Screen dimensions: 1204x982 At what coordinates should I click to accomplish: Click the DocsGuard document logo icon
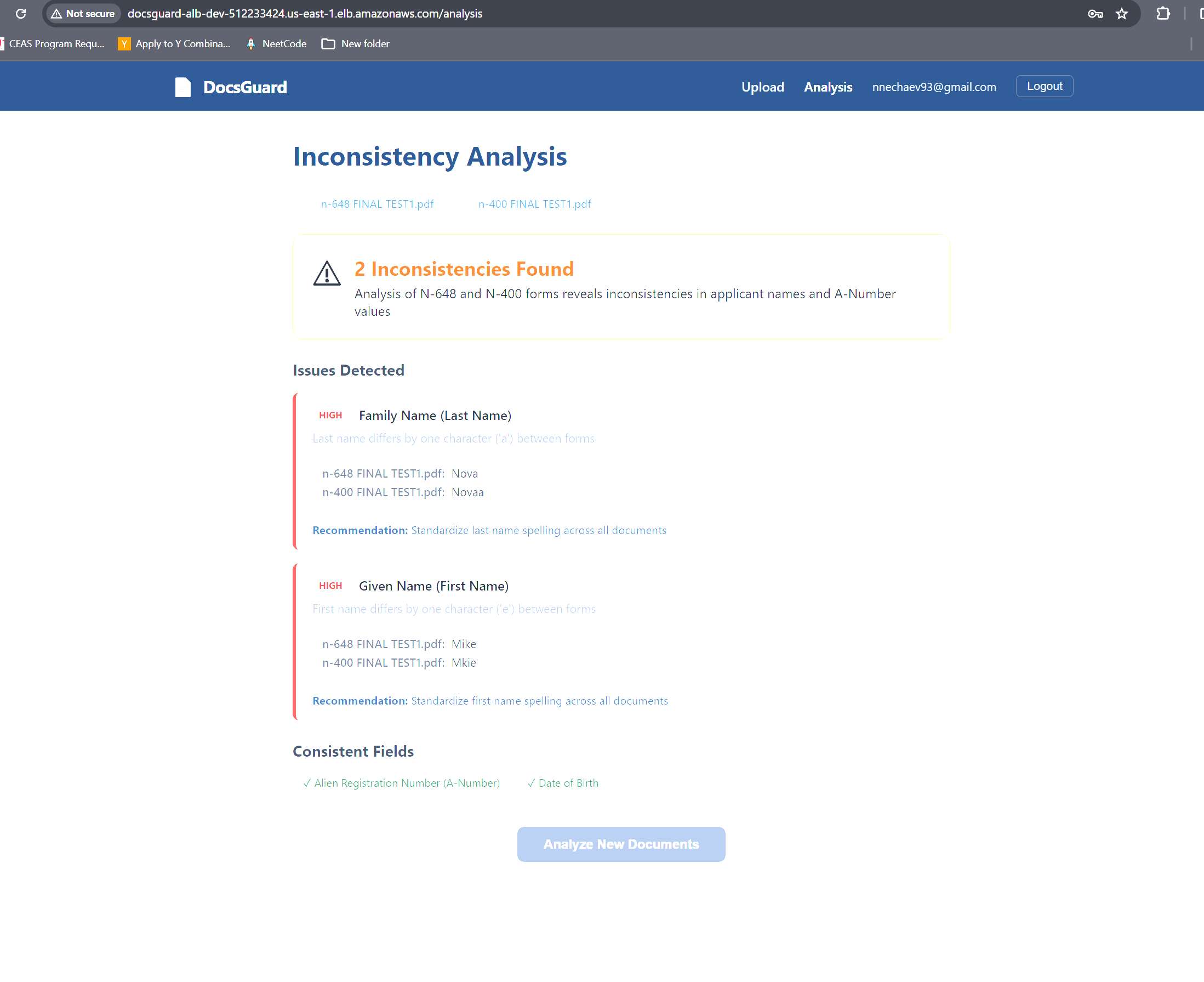(x=182, y=87)
